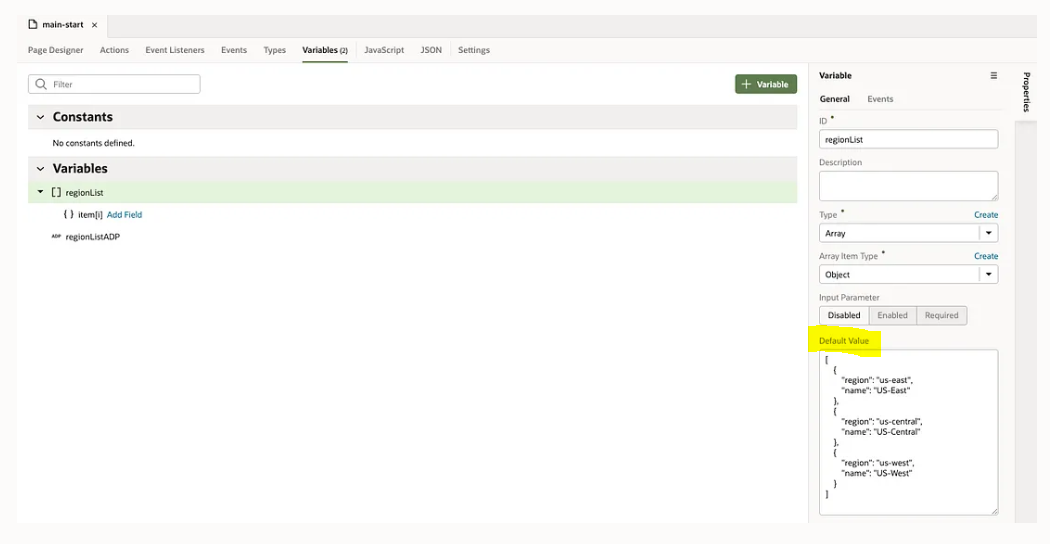Click the search magnifier in Filter box

[41, 84]
